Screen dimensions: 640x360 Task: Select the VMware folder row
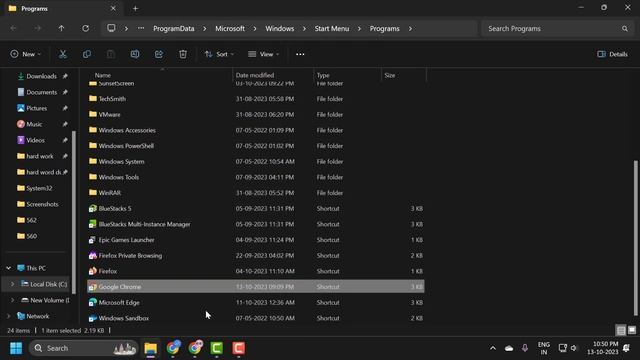[x=256, y=114]
